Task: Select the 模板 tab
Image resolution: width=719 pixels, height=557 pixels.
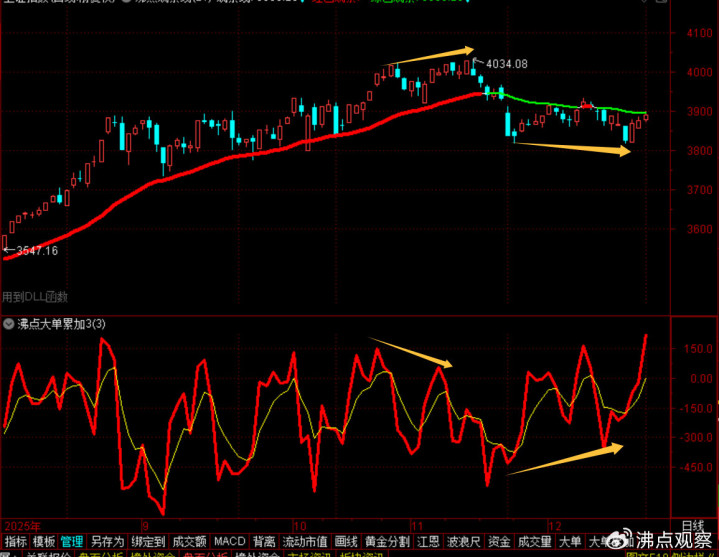Action: 44,542
